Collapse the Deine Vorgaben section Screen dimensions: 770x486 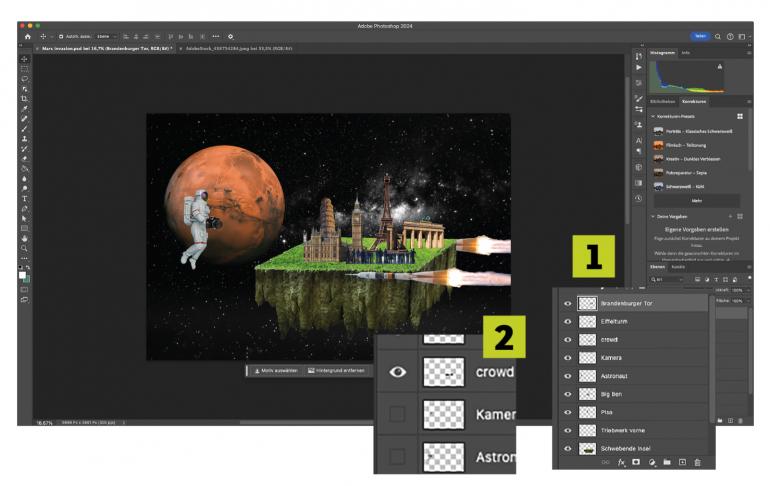coord(653,216)
